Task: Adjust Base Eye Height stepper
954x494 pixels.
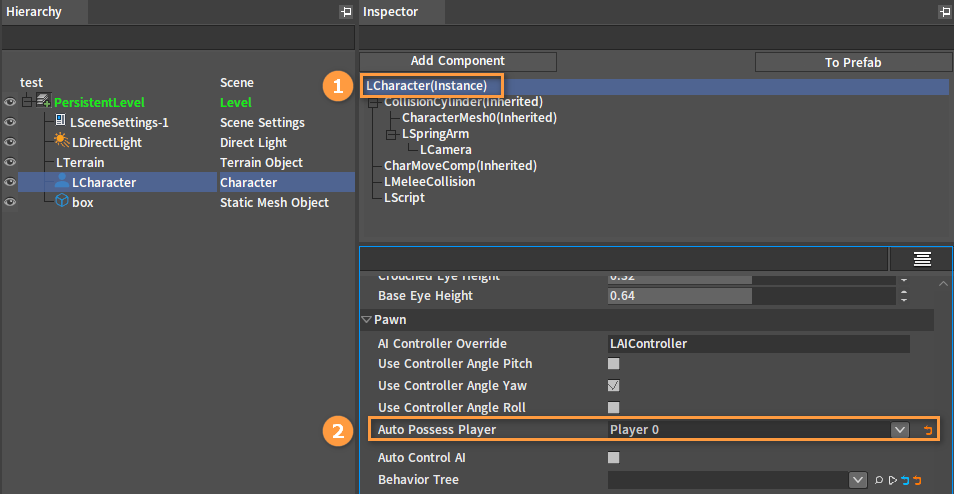Action: point(904,296)
